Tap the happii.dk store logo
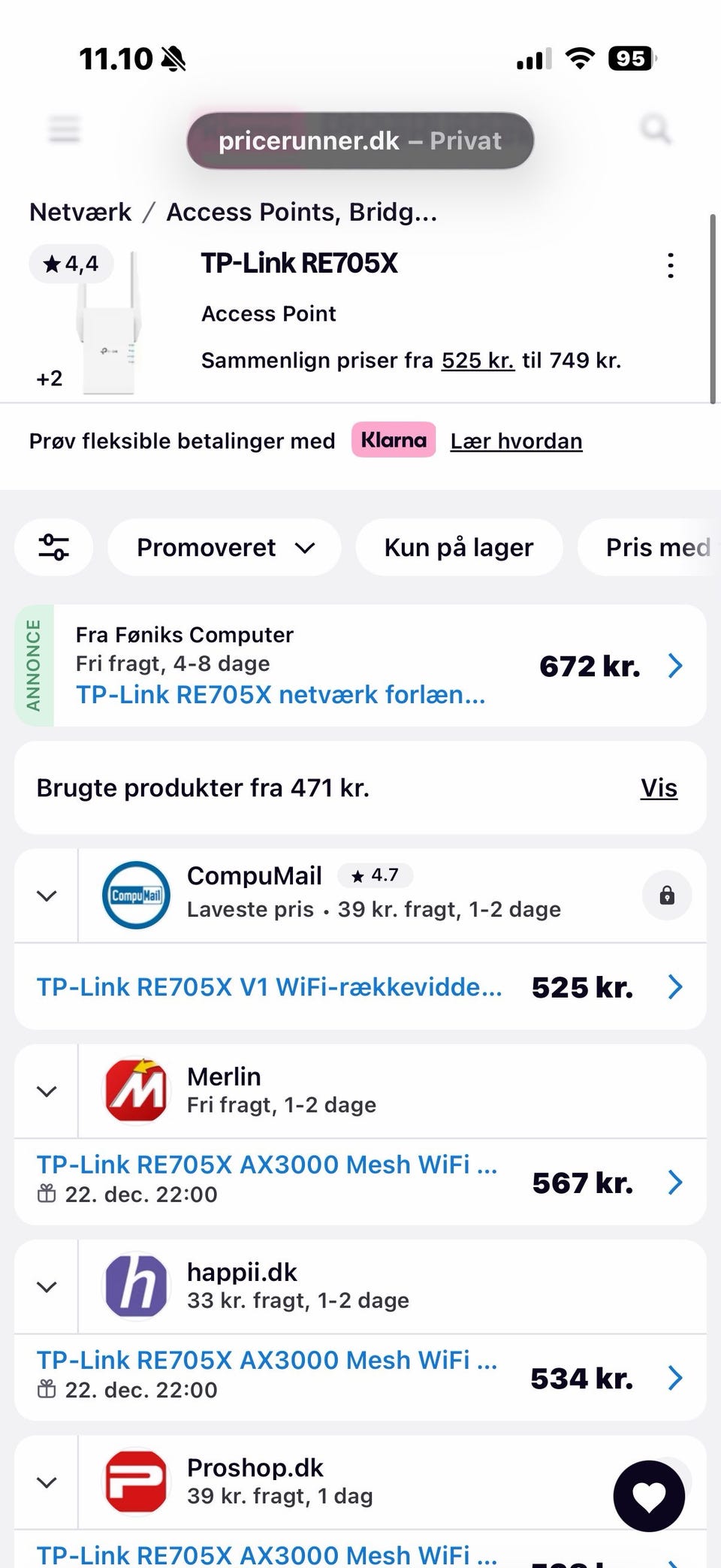The width and height of the screenshot is (721, 1568). [x=136, y=1286]
